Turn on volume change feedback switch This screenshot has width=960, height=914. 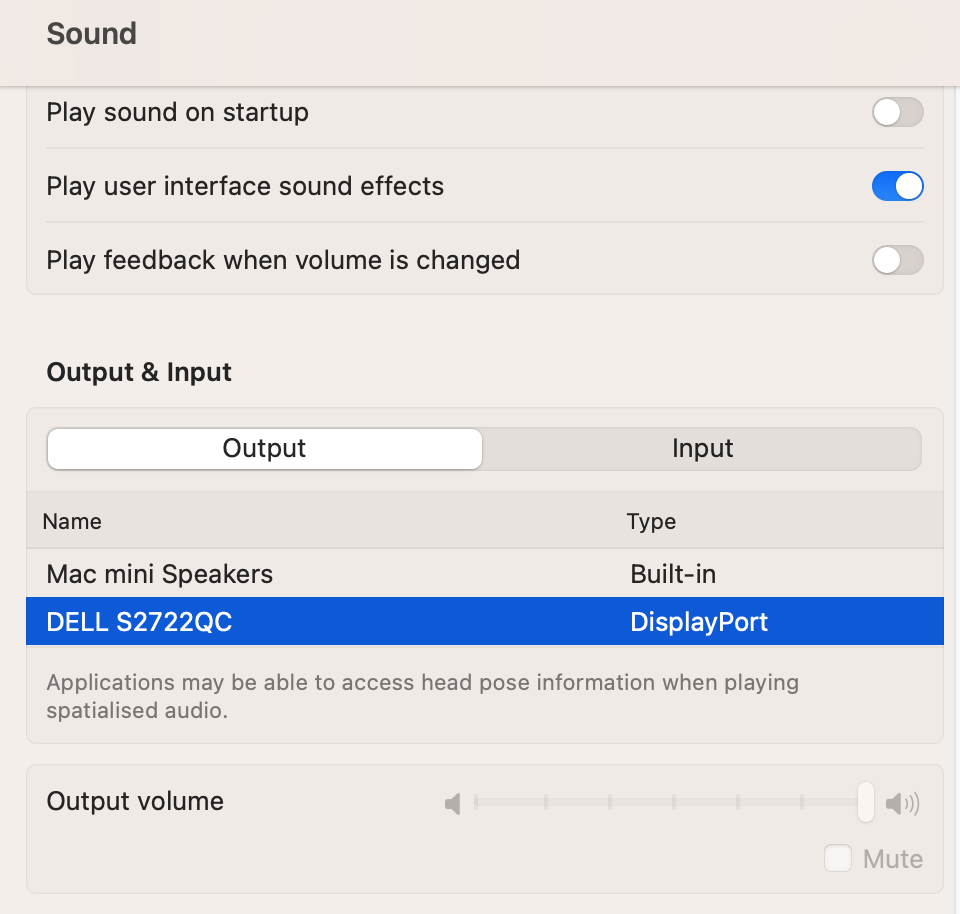[x=897, y=260]
